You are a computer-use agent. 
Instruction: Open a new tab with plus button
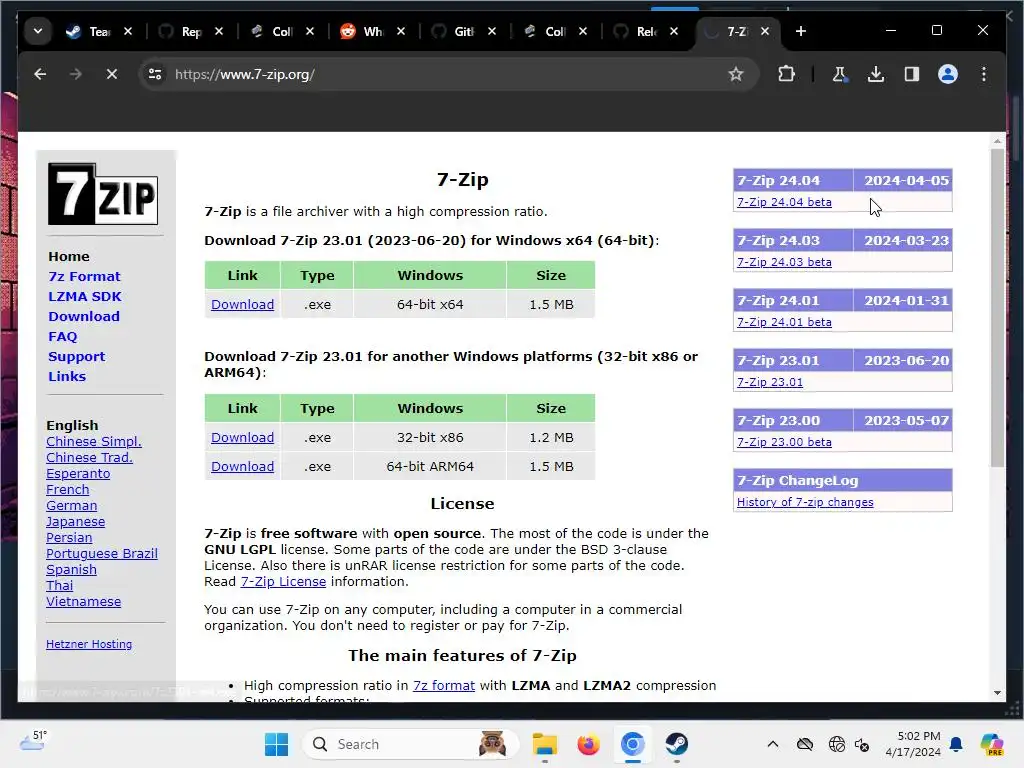(x=801, y=31)
